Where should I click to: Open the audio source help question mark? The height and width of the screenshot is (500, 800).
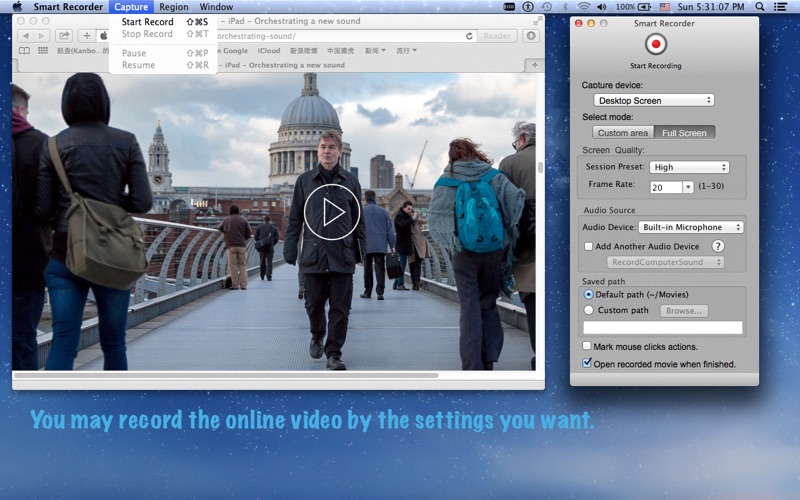(x=717, y=246)
